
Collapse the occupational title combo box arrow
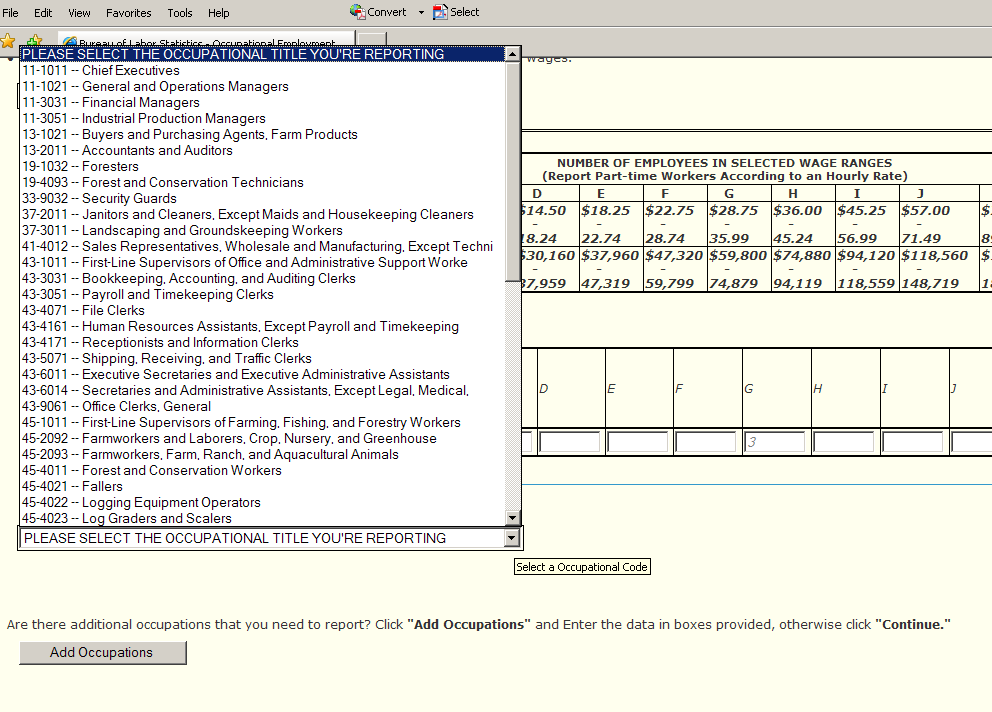tap(512, 538)
